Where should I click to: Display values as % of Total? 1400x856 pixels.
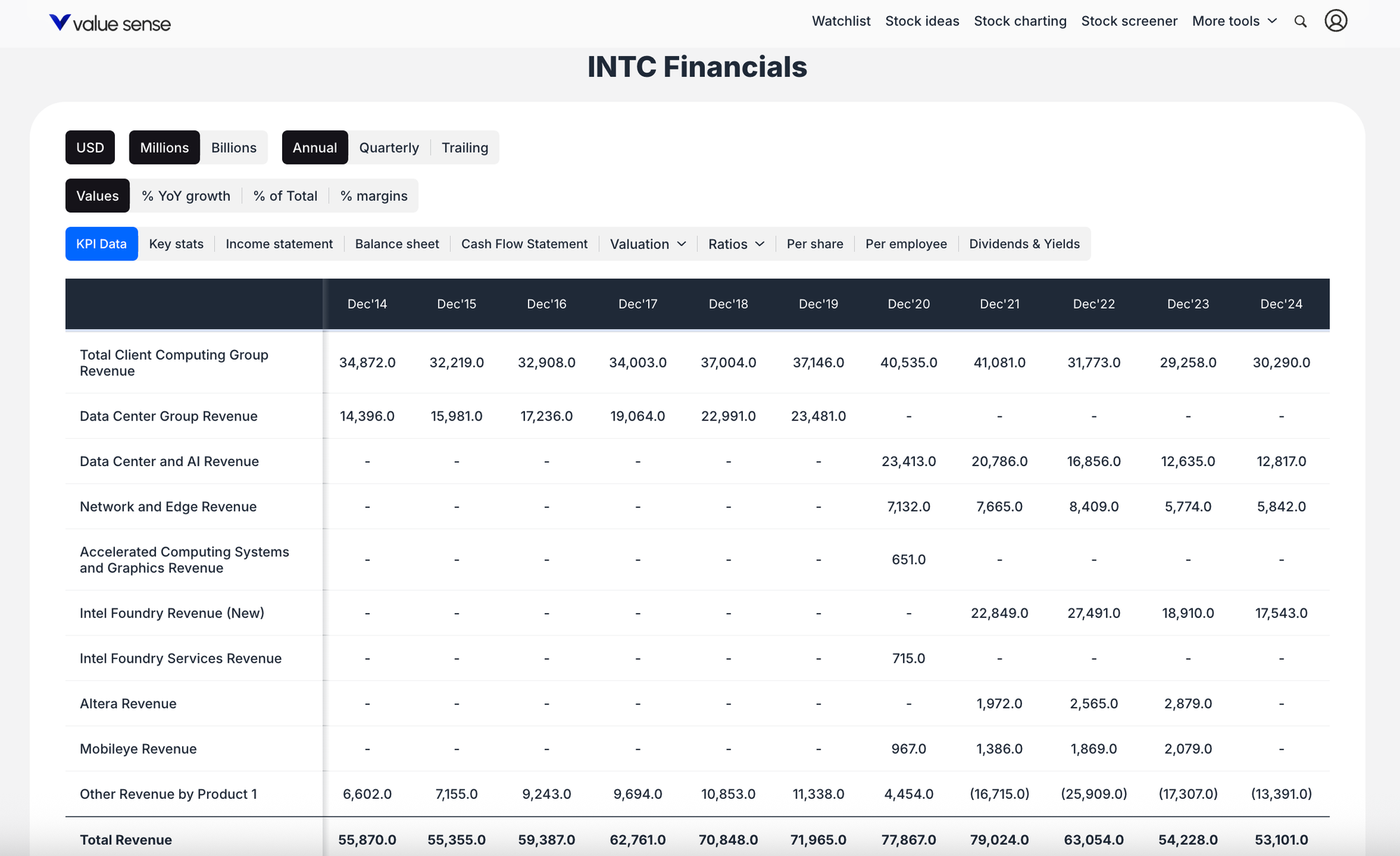tap(285, 196)
